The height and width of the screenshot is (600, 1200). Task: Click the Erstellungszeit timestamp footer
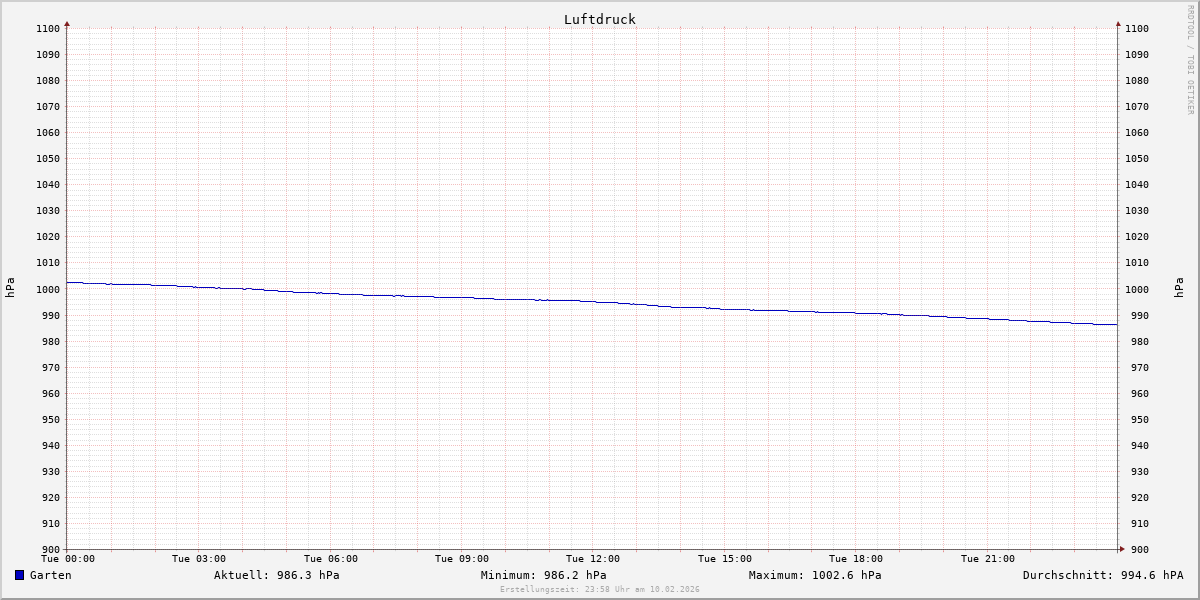click(599, 589)
